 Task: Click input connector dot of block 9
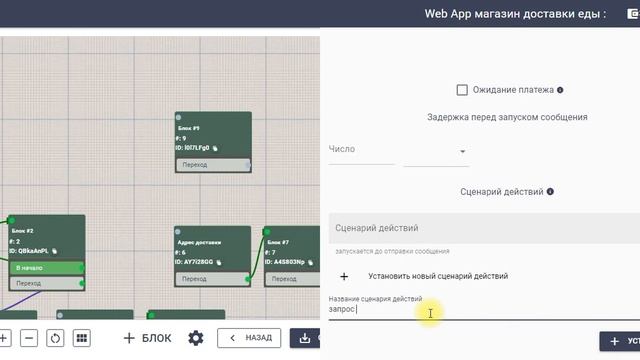(178, 118)
